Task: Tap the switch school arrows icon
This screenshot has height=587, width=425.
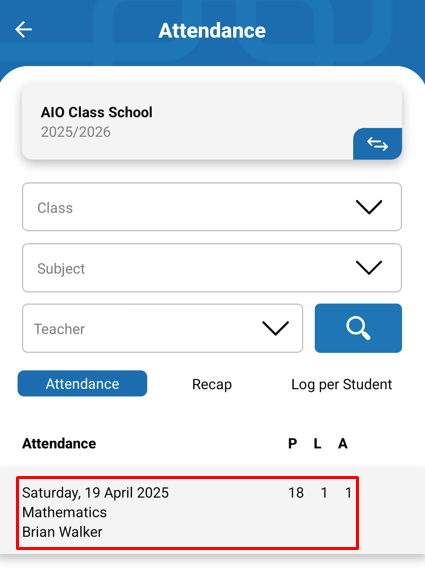Action: [377, 144]
